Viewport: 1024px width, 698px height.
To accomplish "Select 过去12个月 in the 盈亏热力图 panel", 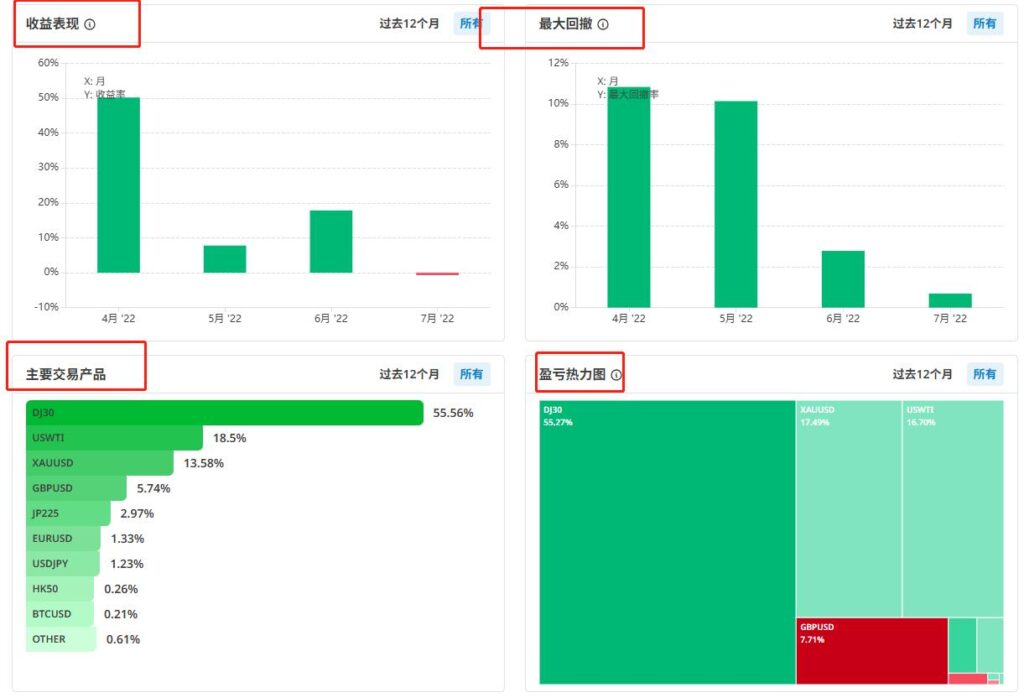I will pyautogui.click(x=923, y=374).
